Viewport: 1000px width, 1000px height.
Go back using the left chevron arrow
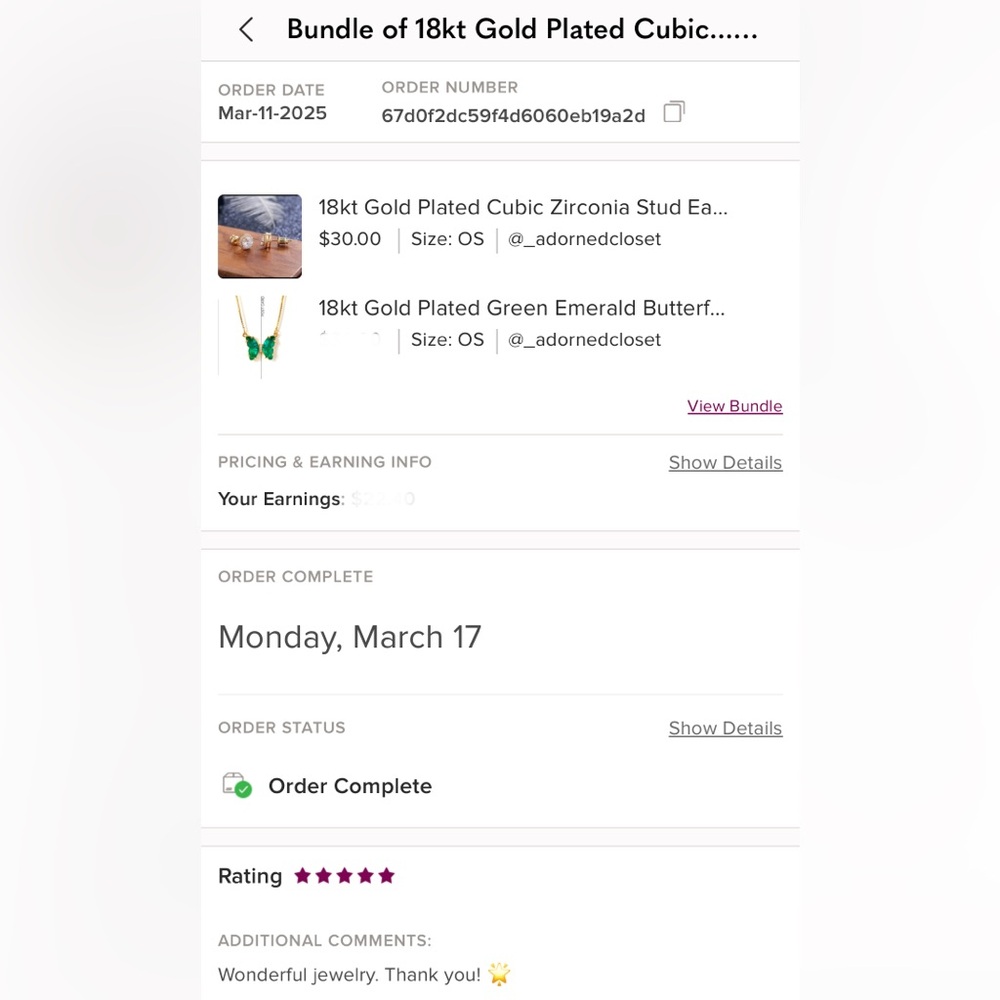tap(246, 30)
